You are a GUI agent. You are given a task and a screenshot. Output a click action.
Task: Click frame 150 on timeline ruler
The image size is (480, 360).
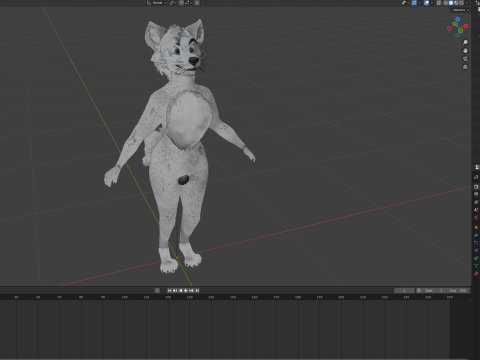tap(233, 297)
